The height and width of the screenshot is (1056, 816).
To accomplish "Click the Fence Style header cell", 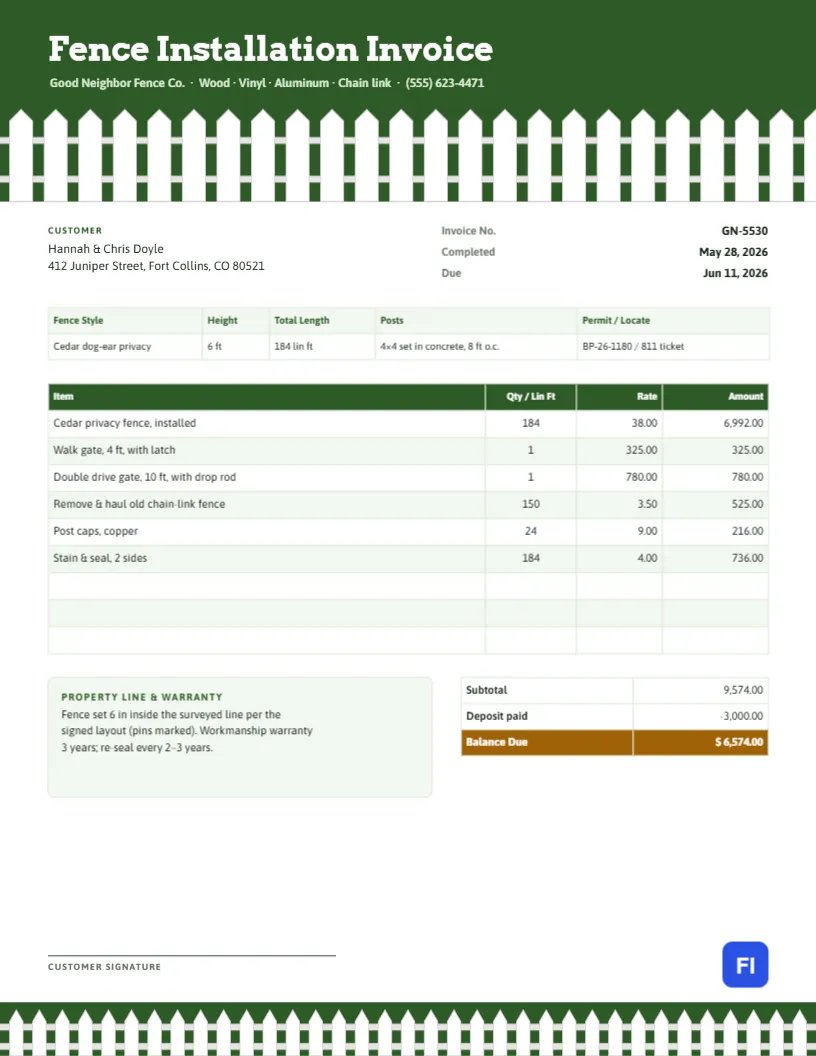I will (125, 321).
